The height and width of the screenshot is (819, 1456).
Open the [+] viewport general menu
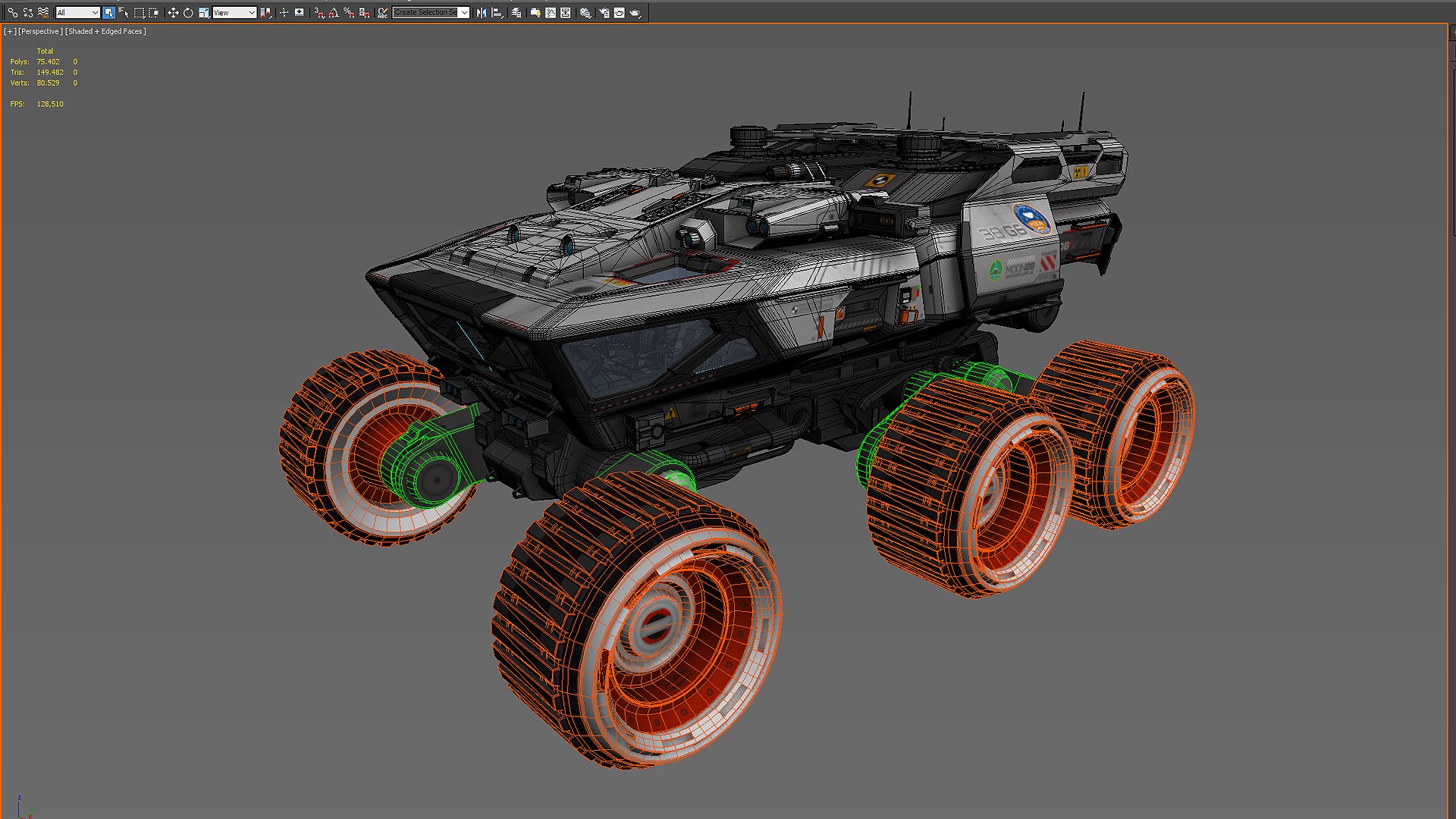10,31
